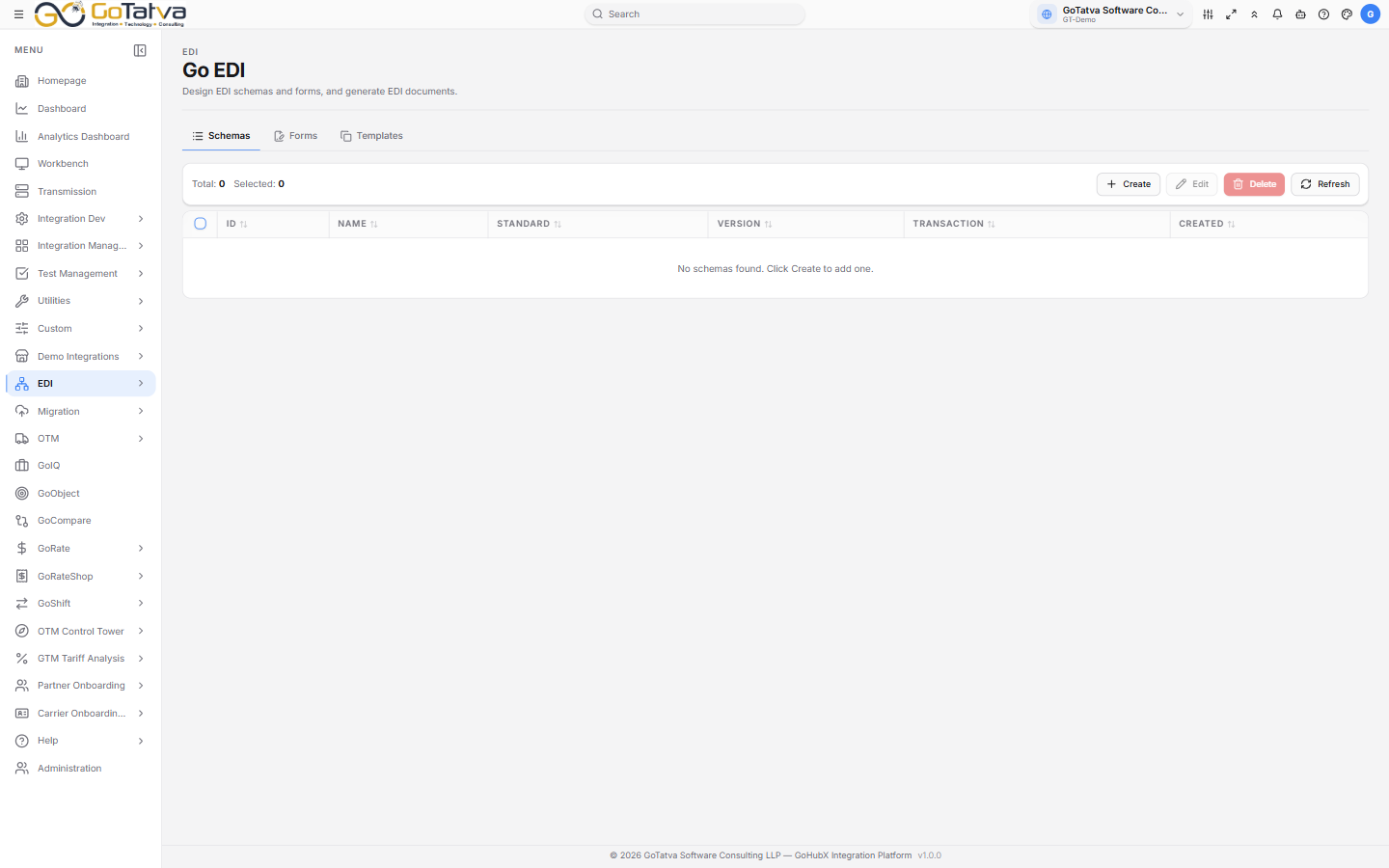The width and height of the screenshot is (1389, 868).
Task: Open notifications bell icon
Action: click(1277, 14)
